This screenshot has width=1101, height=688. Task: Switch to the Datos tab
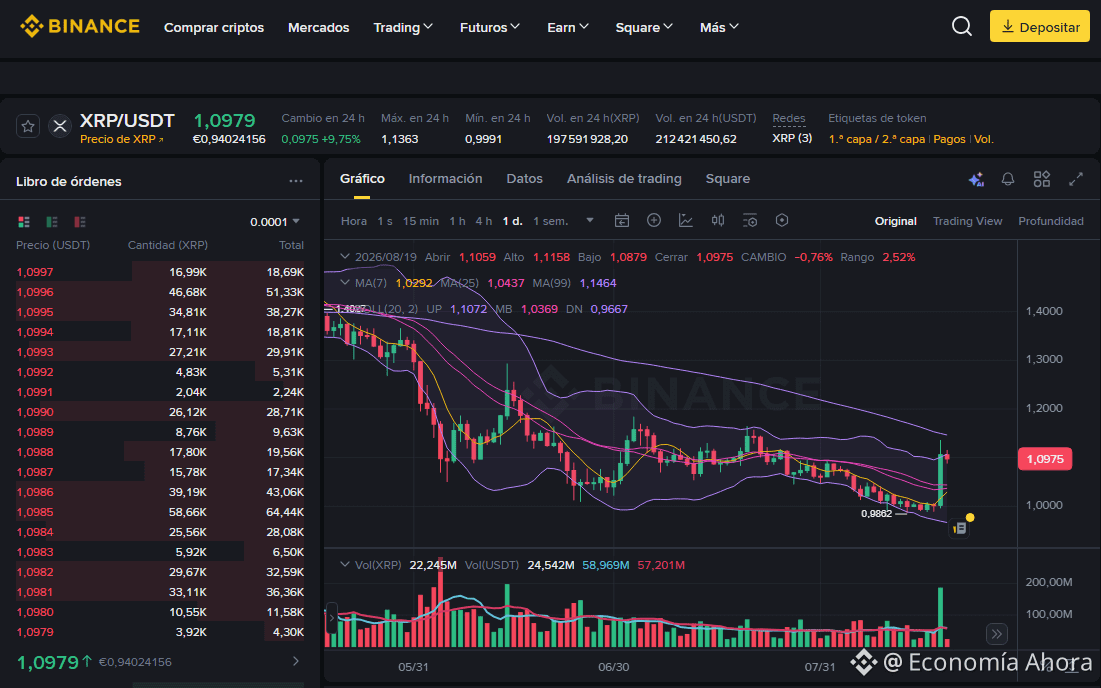pos(525,178)
